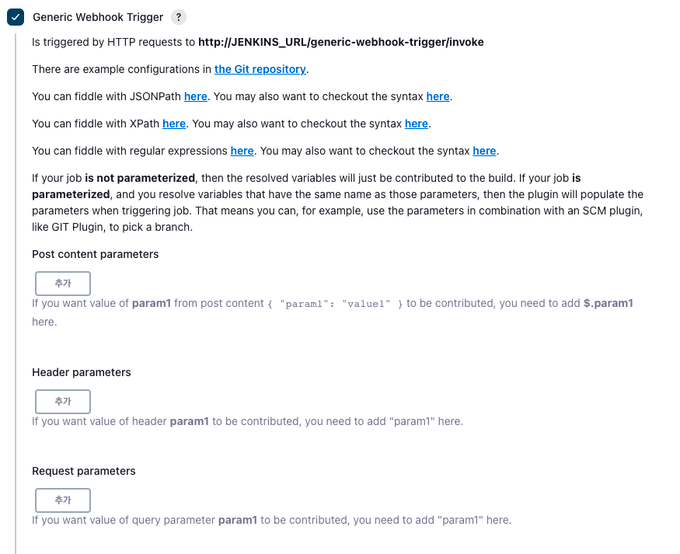Uncheck the Generic Webhook Trigger checkbox
Screen dimensions: 680x554
point(16,17)
